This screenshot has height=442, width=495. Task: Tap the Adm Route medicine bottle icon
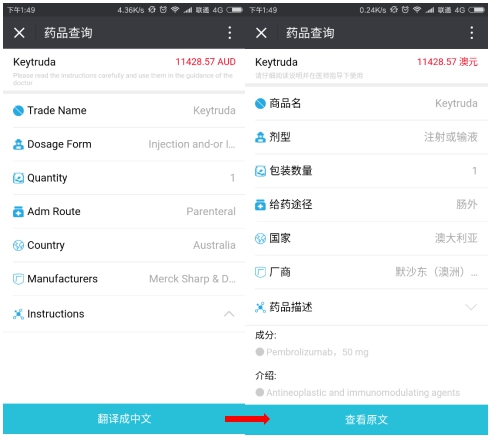coord(18,212)
